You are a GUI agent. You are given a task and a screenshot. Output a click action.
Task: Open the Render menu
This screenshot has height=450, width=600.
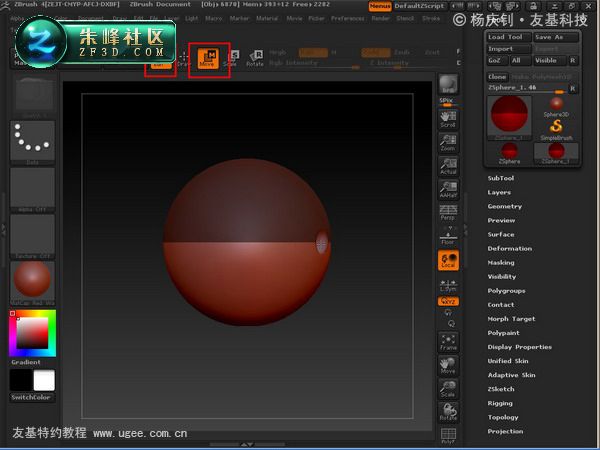[x=380, y=18]
